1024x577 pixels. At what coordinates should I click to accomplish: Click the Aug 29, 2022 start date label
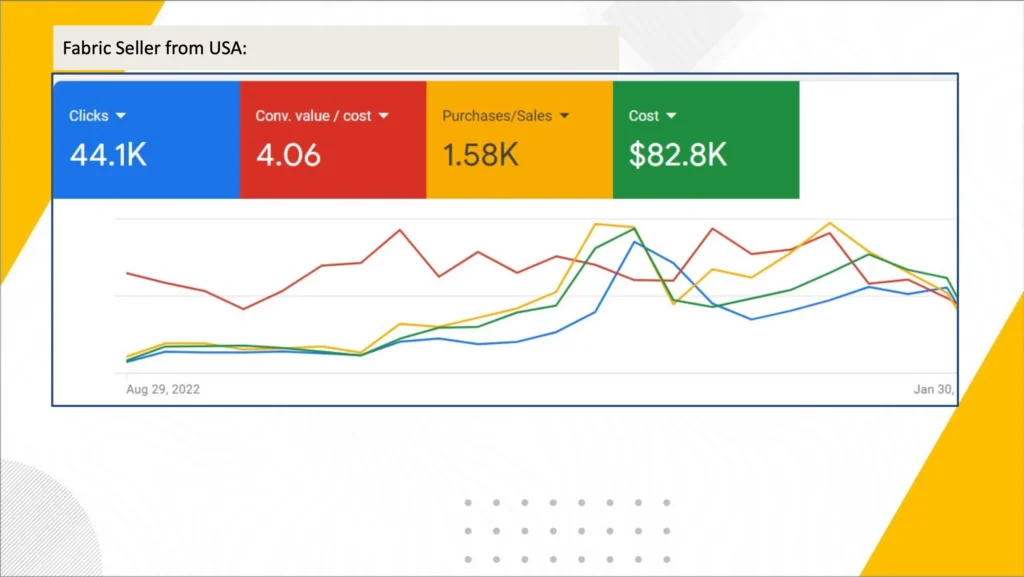pos(163,389)
